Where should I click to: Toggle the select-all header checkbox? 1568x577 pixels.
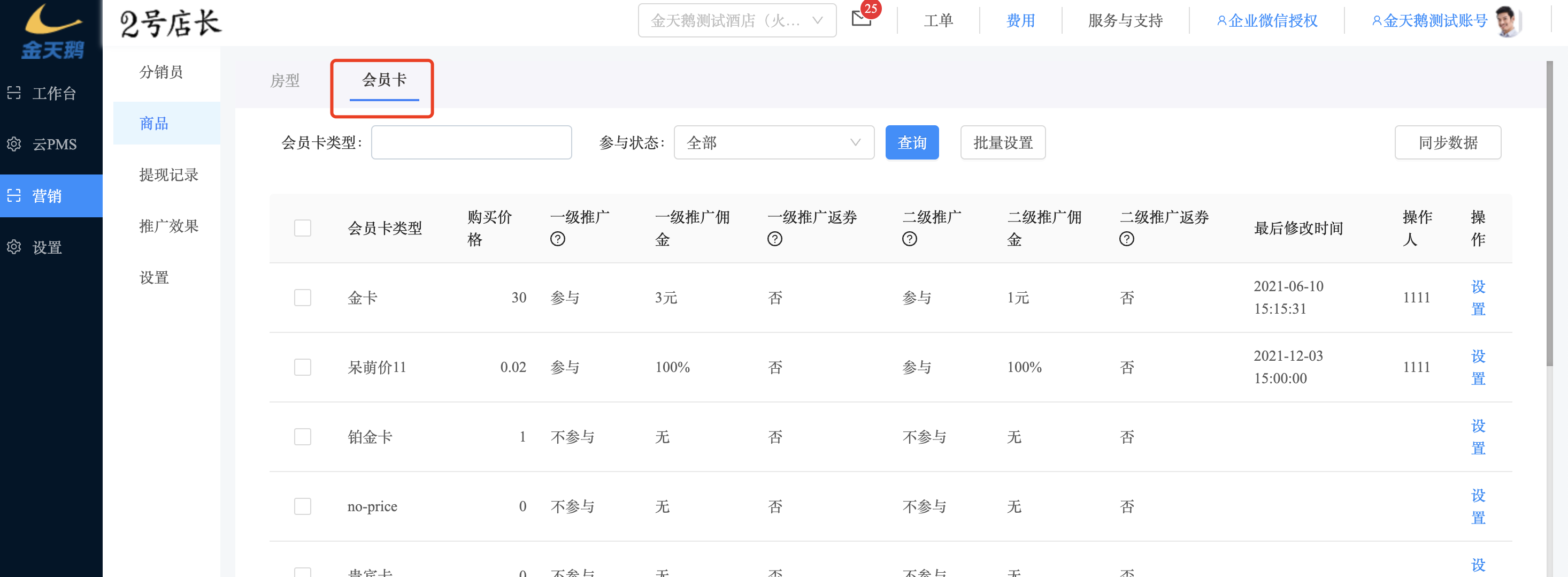pos(303,228)
